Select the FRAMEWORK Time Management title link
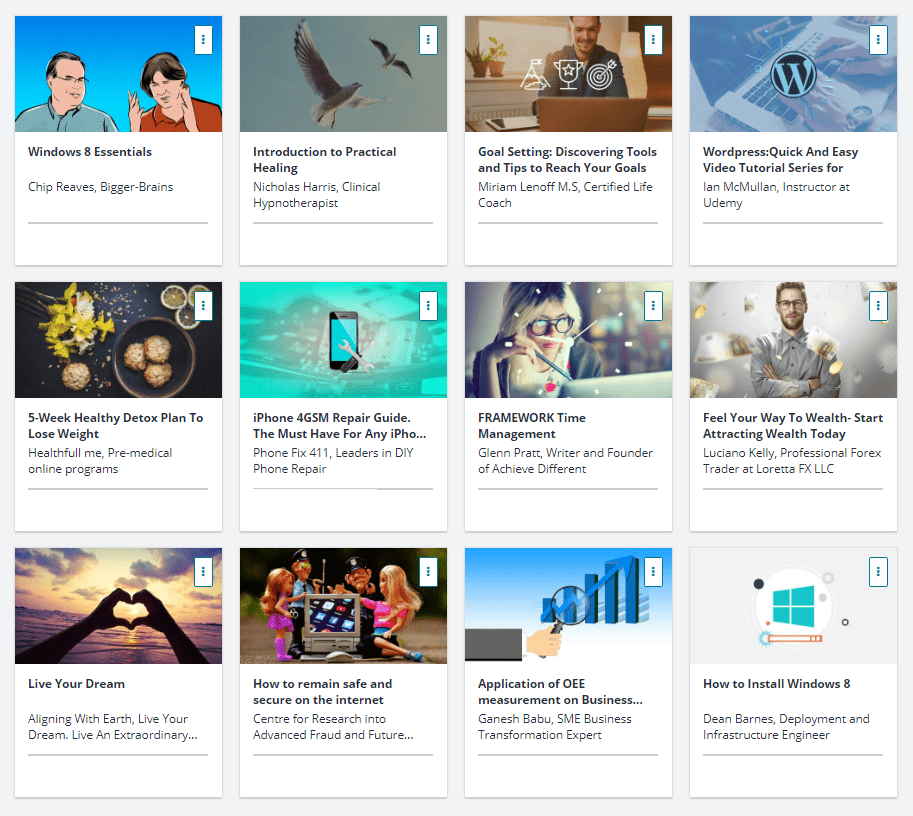Screen dimensions: 913x816 [532, 426]
